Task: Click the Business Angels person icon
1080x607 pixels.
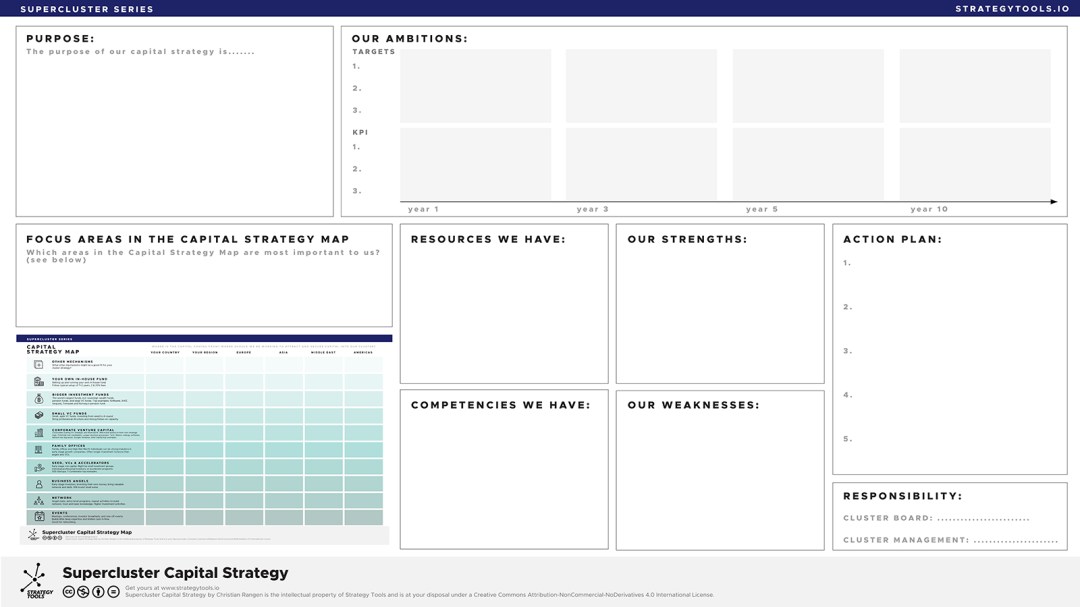Action: (x=39, y=484)
